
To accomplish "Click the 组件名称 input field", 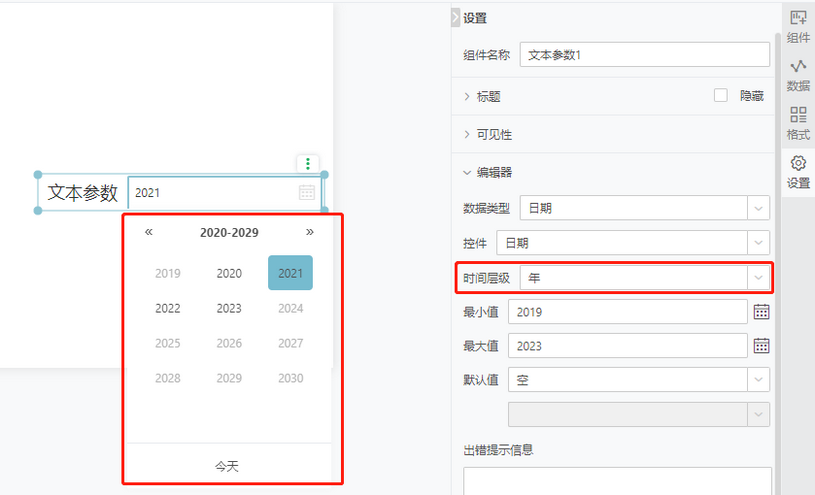I will point(645,55).
